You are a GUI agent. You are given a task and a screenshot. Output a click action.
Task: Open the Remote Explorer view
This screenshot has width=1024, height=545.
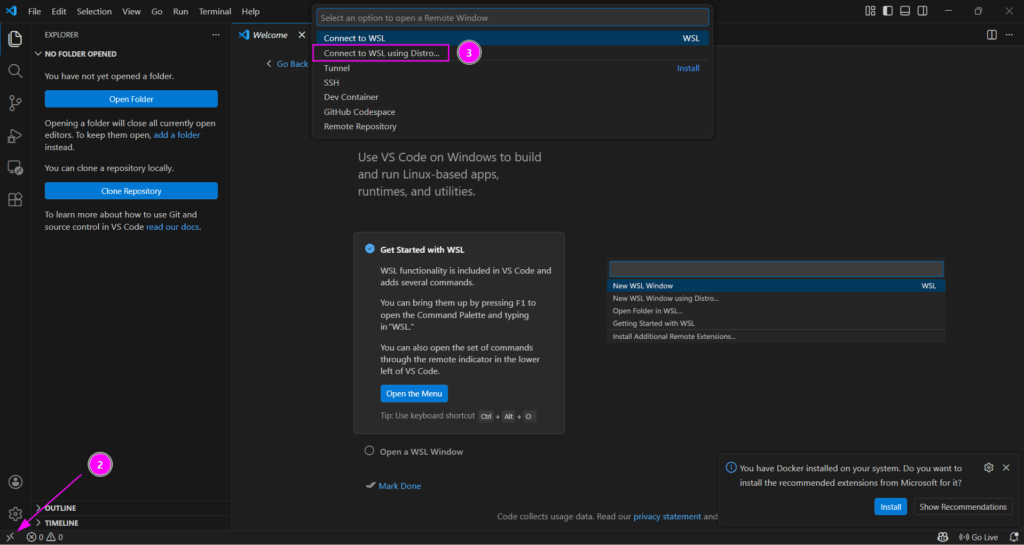click(x=15, y=168)
